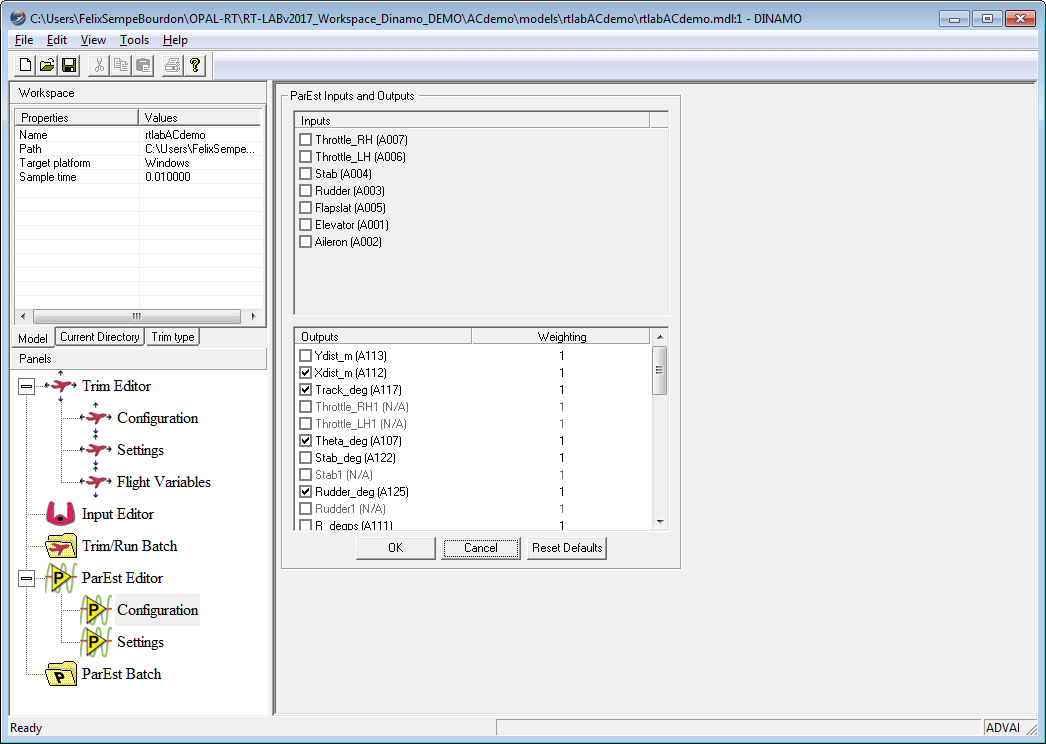Click the Properties column header
Screen dimensions: 1046x744
[x=77, y=117]
